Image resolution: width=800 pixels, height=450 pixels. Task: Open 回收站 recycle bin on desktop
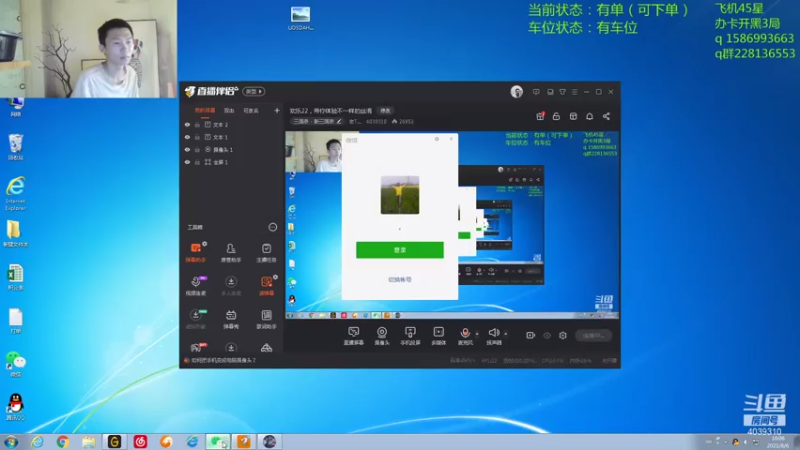(15, 147)
